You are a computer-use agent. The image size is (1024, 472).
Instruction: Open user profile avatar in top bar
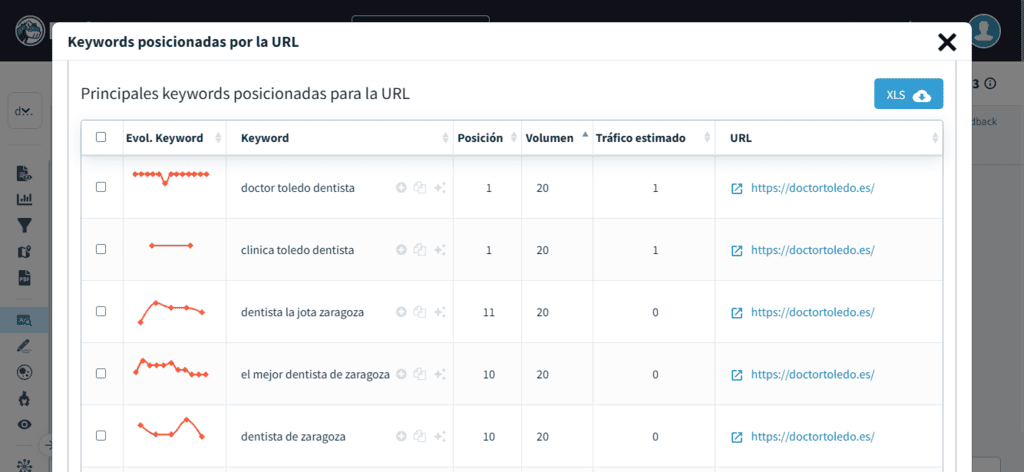pyautogui.click(x=984, y=31)
